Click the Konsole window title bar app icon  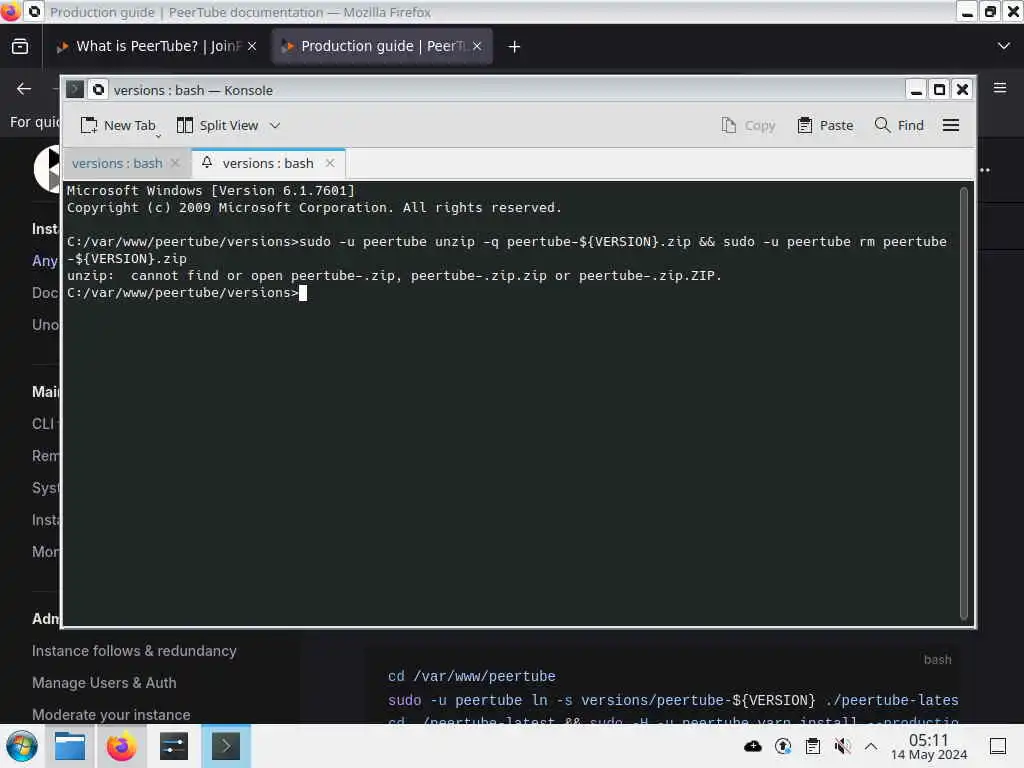point(75,89)
